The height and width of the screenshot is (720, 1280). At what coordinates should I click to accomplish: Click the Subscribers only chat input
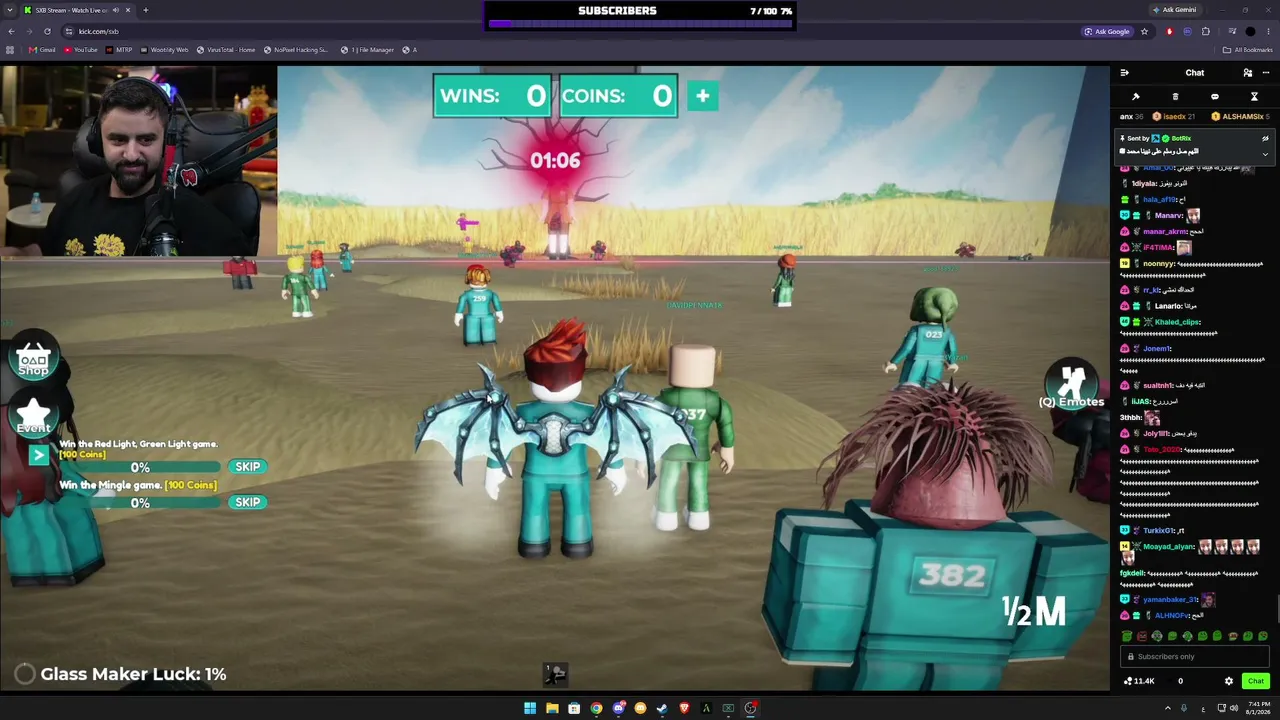tap(1195, 657)
